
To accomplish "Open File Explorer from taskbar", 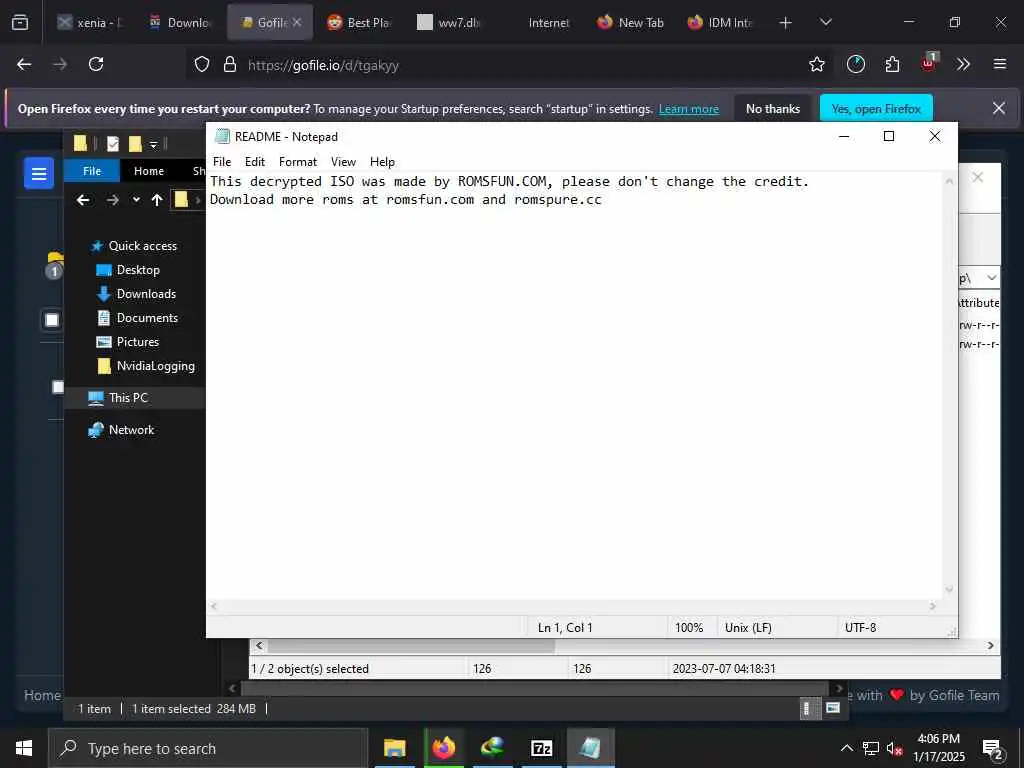I will [394, 748].
